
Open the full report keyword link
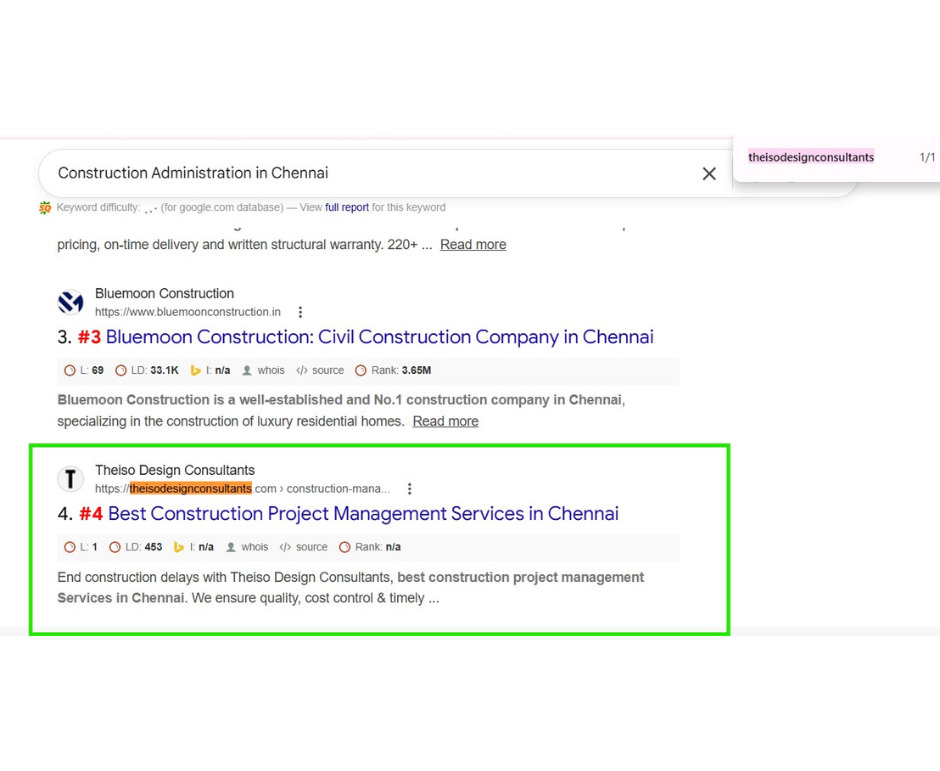coord(347,207)
